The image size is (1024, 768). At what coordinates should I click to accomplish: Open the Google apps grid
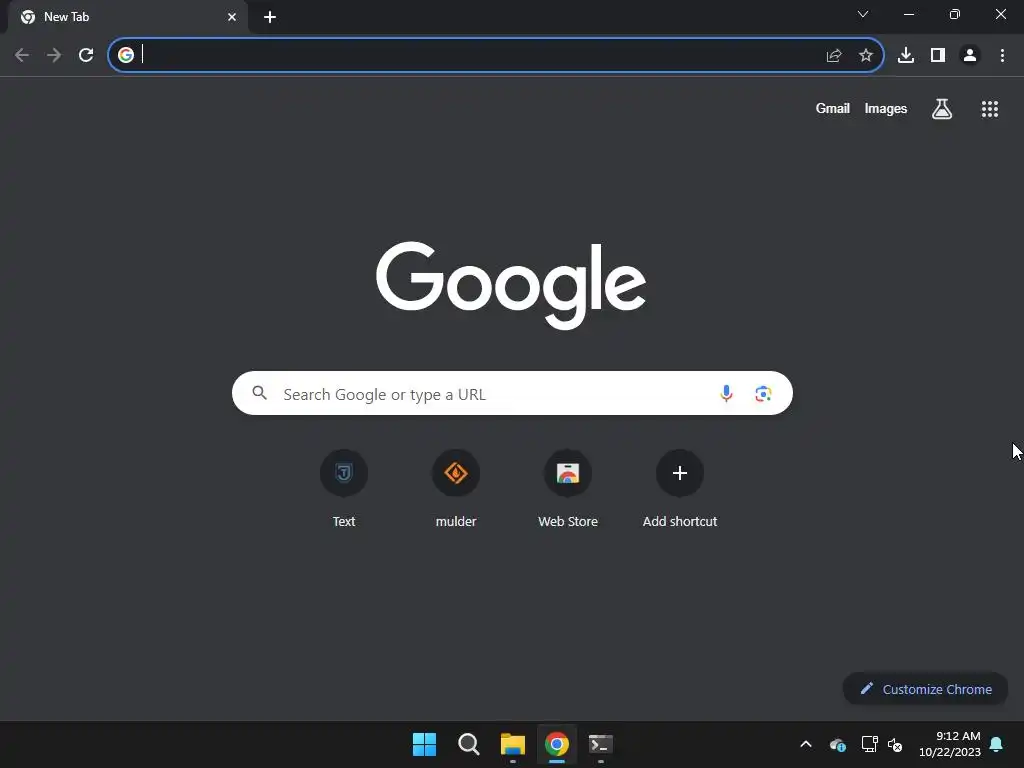(x=989, y=109)
